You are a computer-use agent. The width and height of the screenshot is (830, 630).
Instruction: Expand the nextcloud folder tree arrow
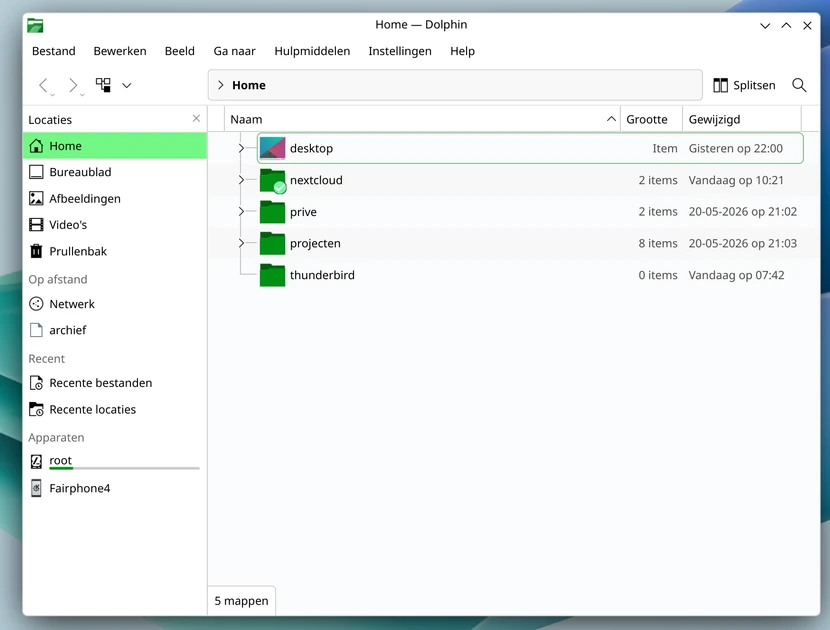pos(241,180)
